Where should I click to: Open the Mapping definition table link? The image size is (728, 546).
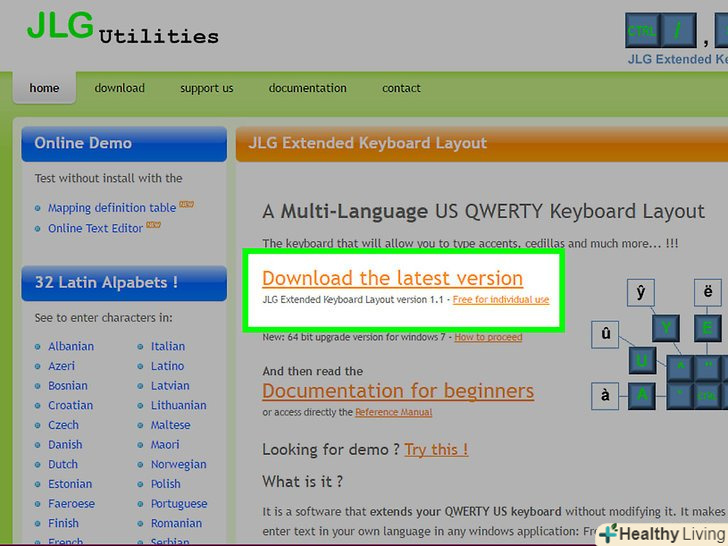(112, 208)
